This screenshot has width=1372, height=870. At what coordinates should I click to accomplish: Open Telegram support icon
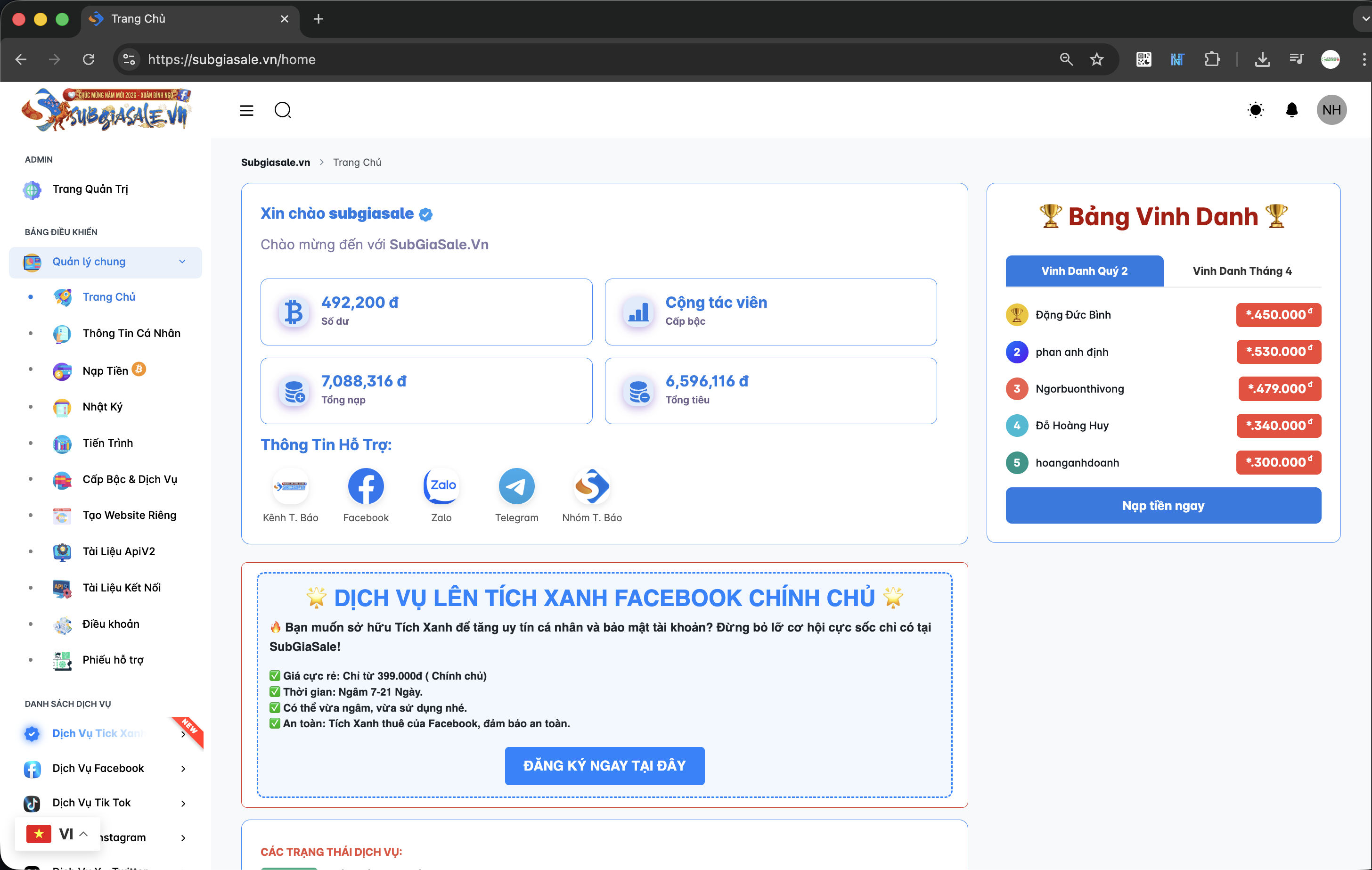click(516, 486)
